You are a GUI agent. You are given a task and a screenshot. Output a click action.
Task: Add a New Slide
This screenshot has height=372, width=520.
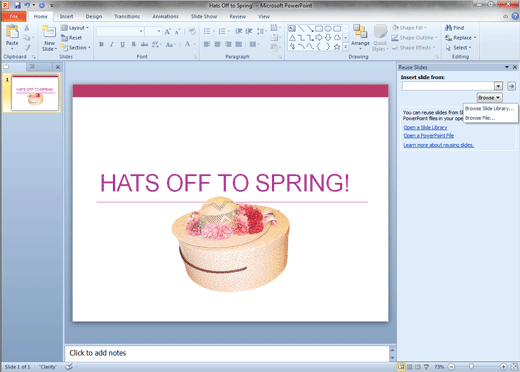[x=49, y=38]
